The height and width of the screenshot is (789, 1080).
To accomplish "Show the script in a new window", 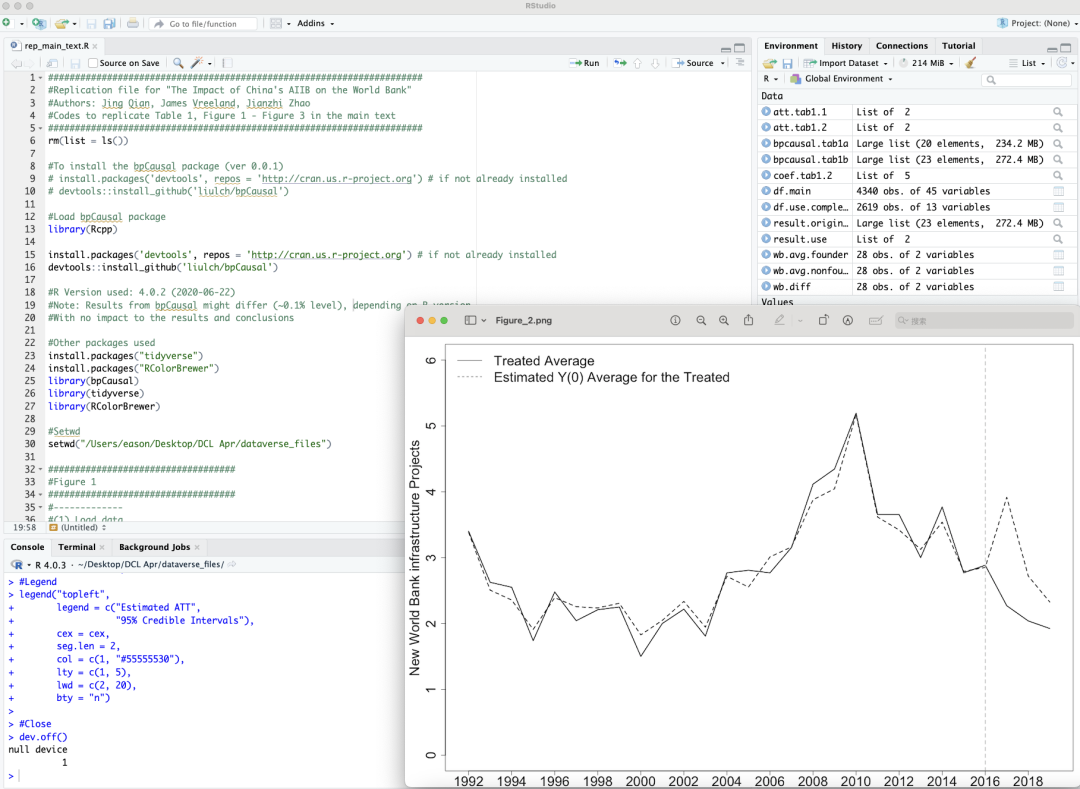I will coord(52,63).
